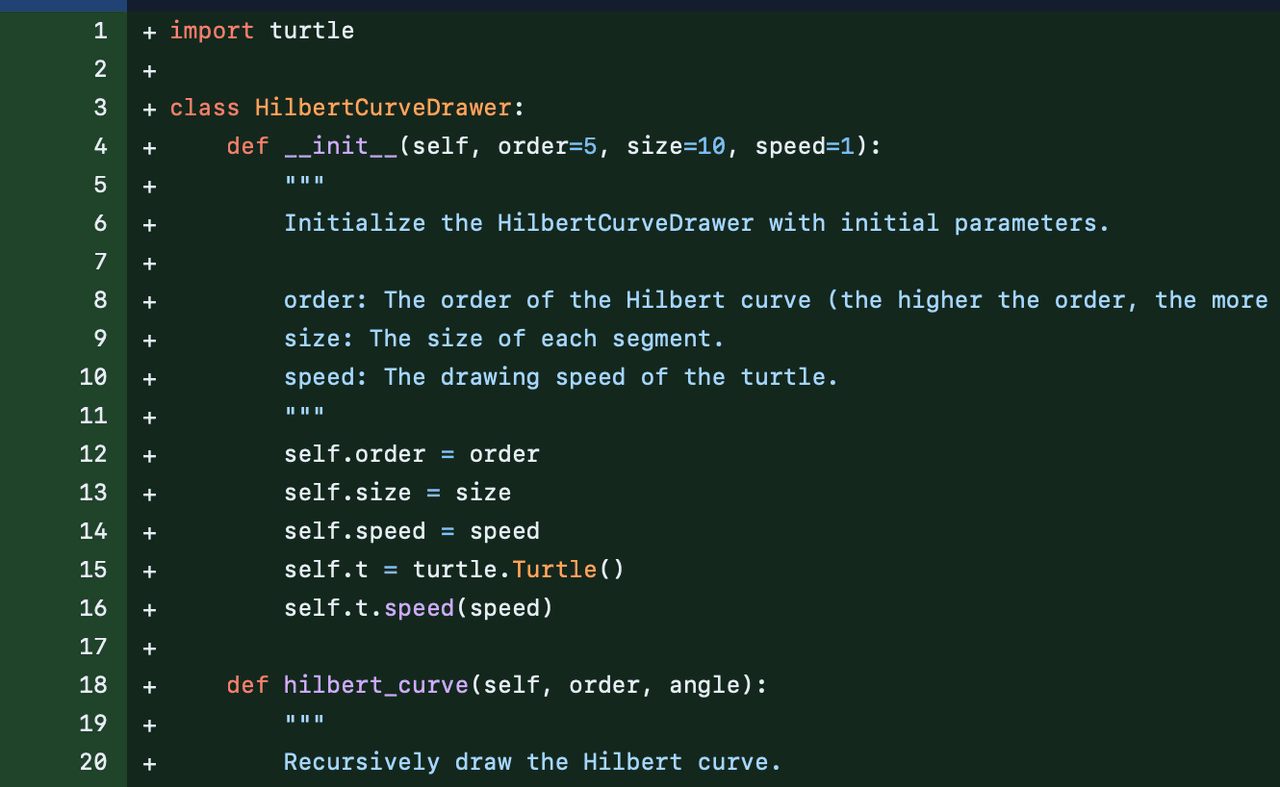This screenshot has height=787, width=1280.
Task: Click the order=5 default value
Action: (x=547, y=146)
